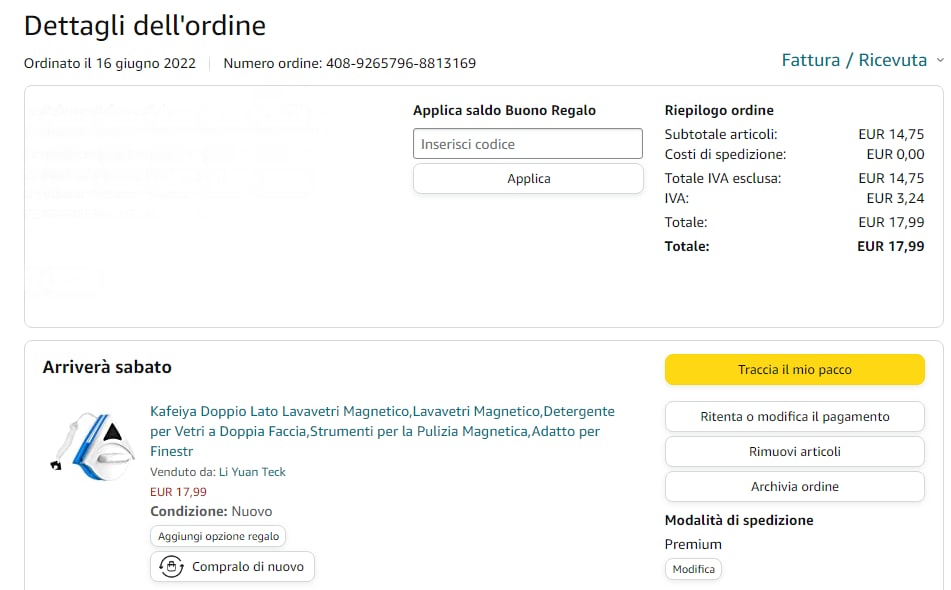Click the circular arrows icon in Compralo di nuovo

(x=171, y=566)
